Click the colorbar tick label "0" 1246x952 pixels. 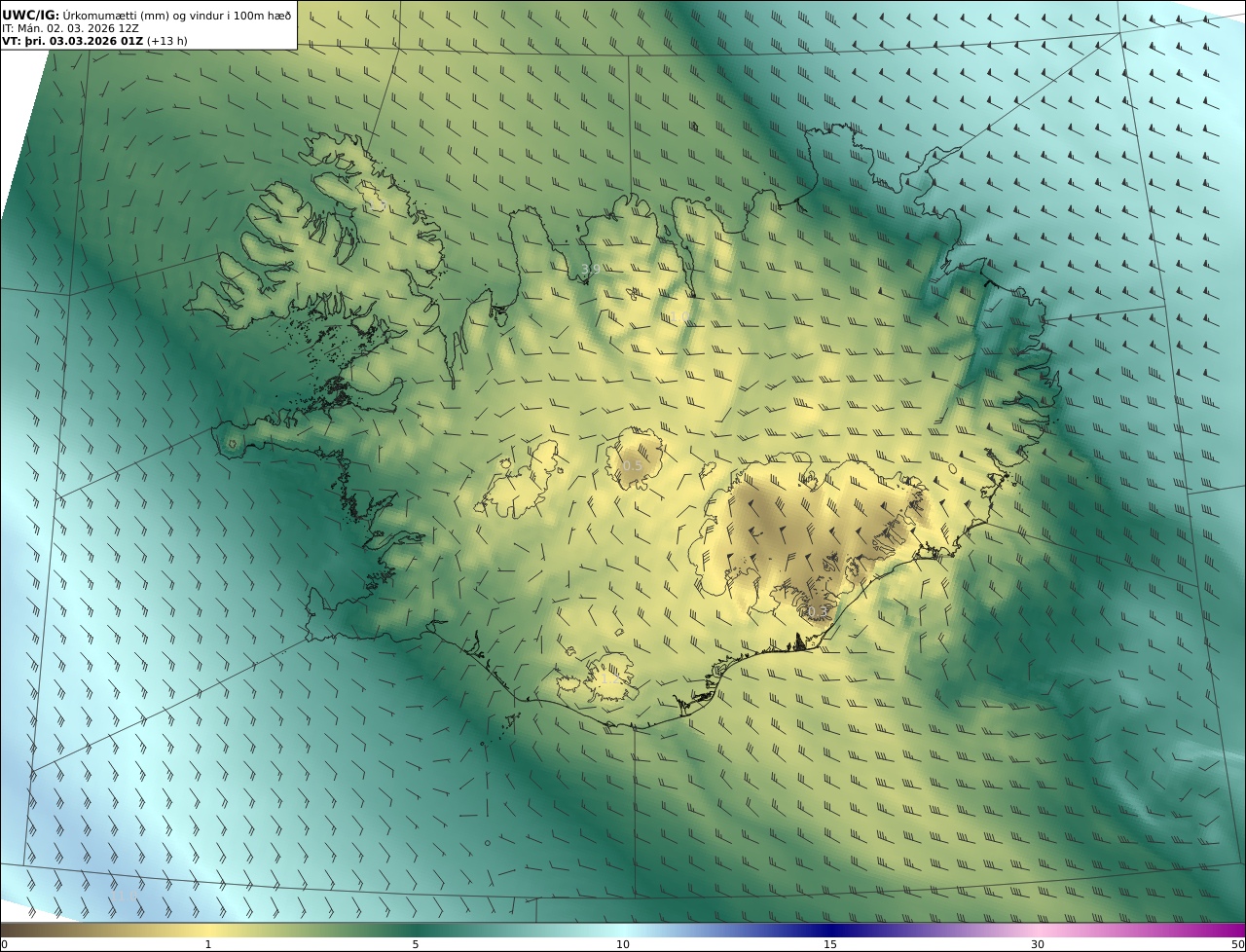coord(4,944)
